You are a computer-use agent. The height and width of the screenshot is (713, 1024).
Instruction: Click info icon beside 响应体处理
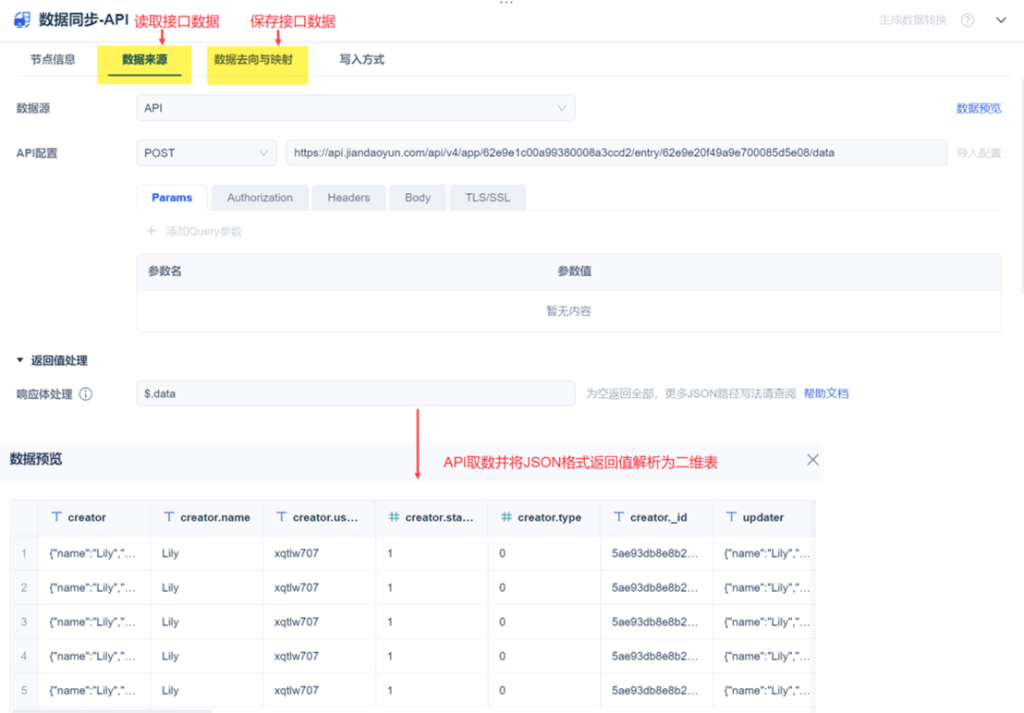86,394
